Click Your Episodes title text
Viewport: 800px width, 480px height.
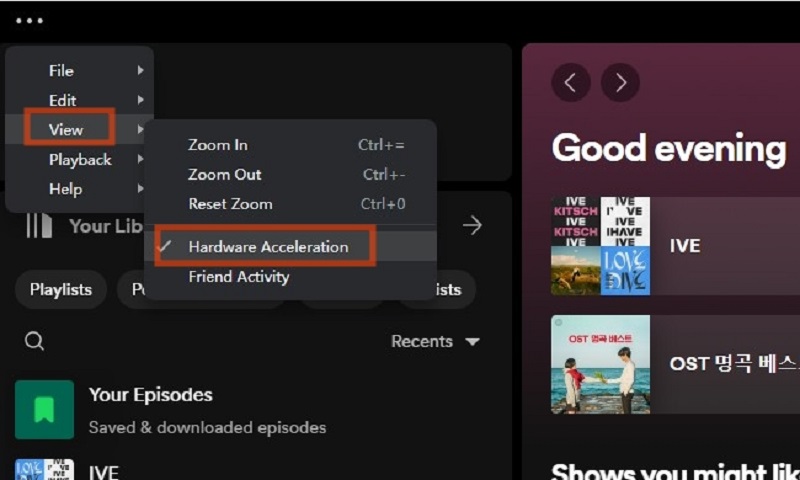tap(151, 395)
